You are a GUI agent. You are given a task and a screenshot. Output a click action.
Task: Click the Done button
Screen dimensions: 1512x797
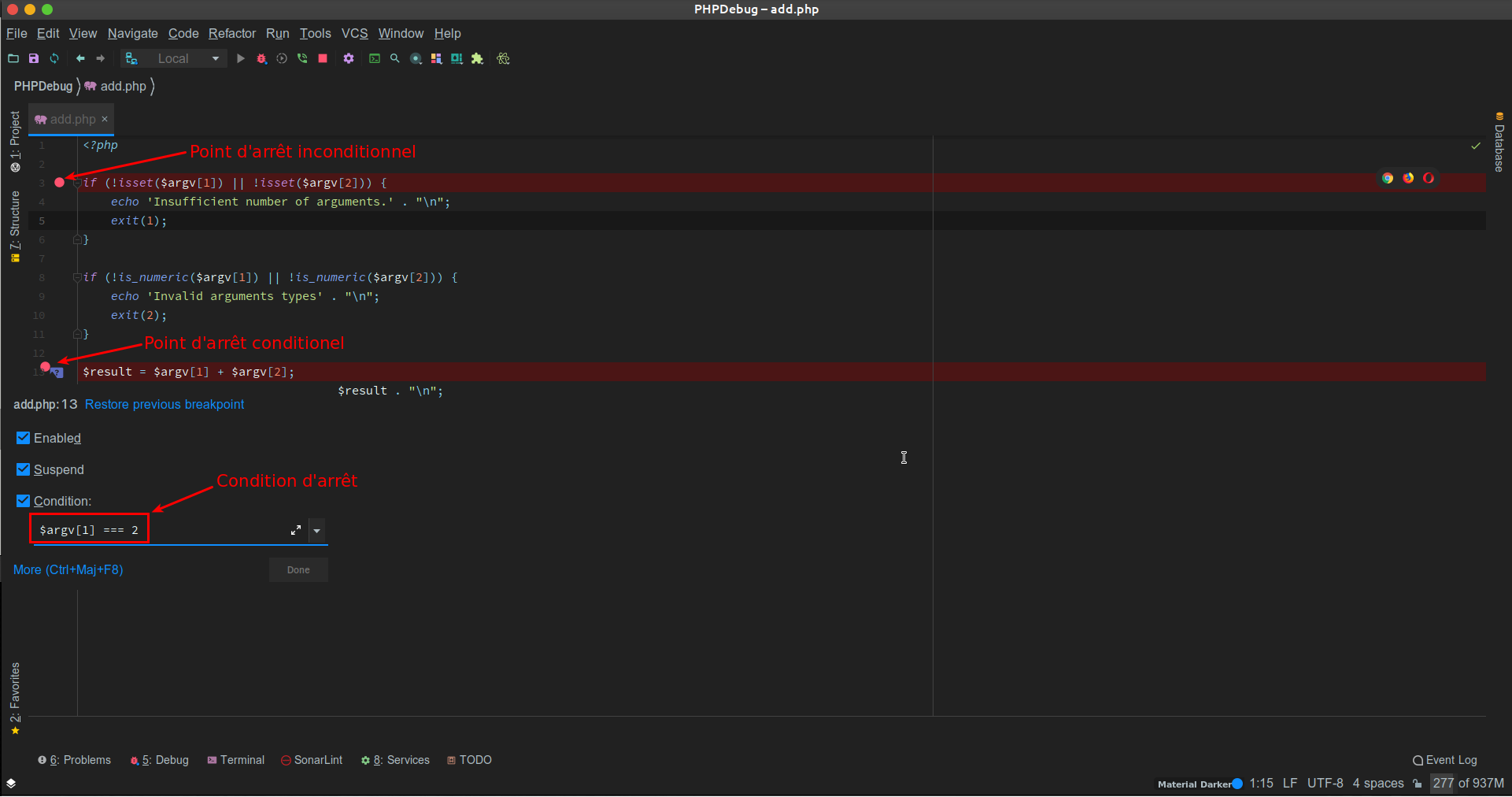point(298,570)
